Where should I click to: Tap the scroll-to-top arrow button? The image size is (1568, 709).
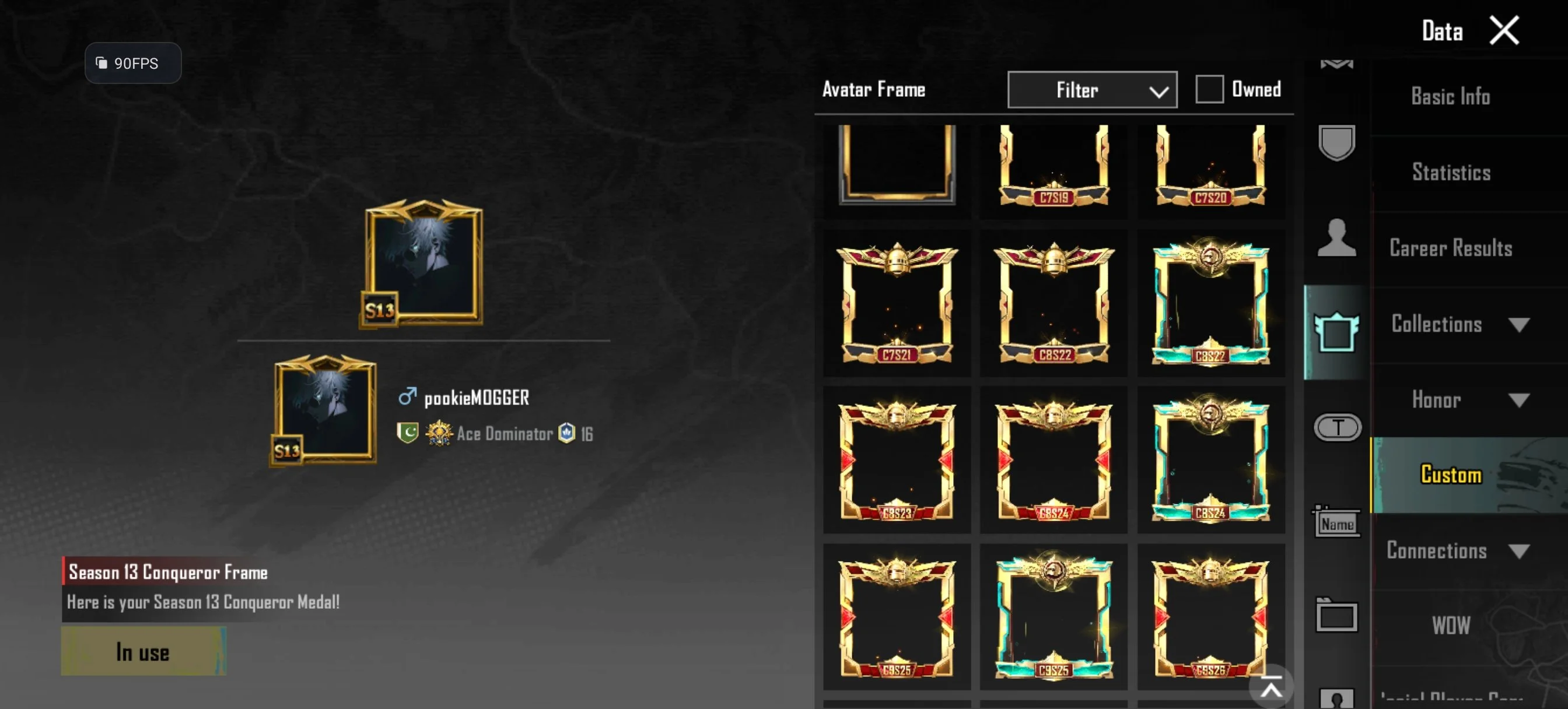coord(1271,689)
